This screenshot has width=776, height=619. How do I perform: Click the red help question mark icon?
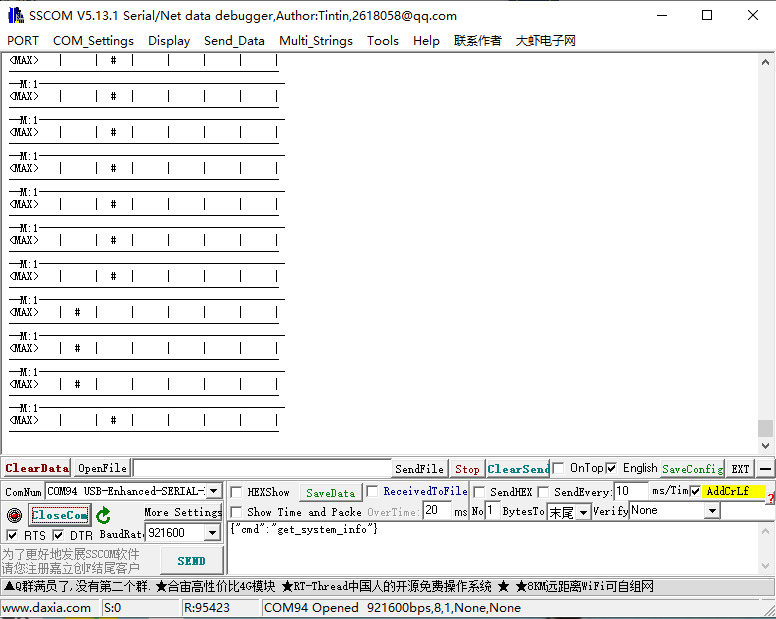(x=771, y=499)
